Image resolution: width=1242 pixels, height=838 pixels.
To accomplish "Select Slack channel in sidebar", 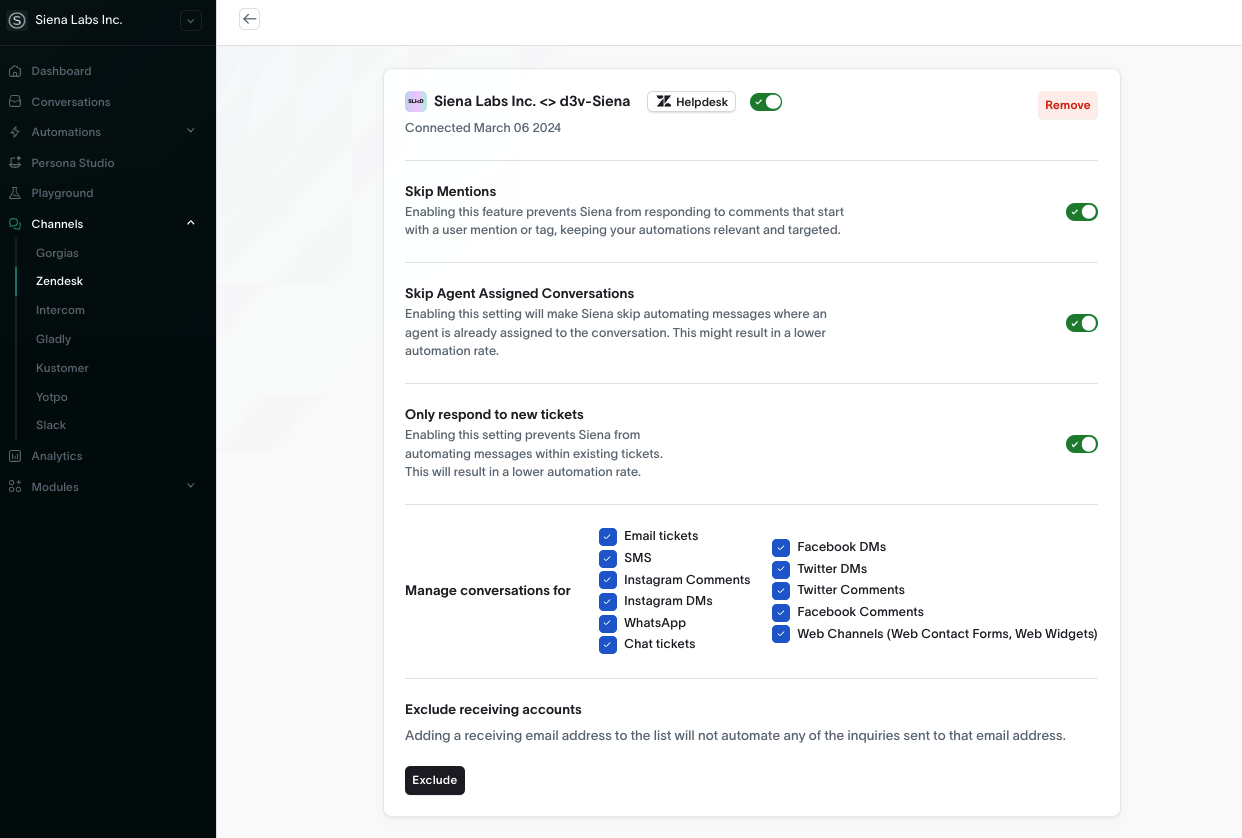I will click(x=51, y=425).
